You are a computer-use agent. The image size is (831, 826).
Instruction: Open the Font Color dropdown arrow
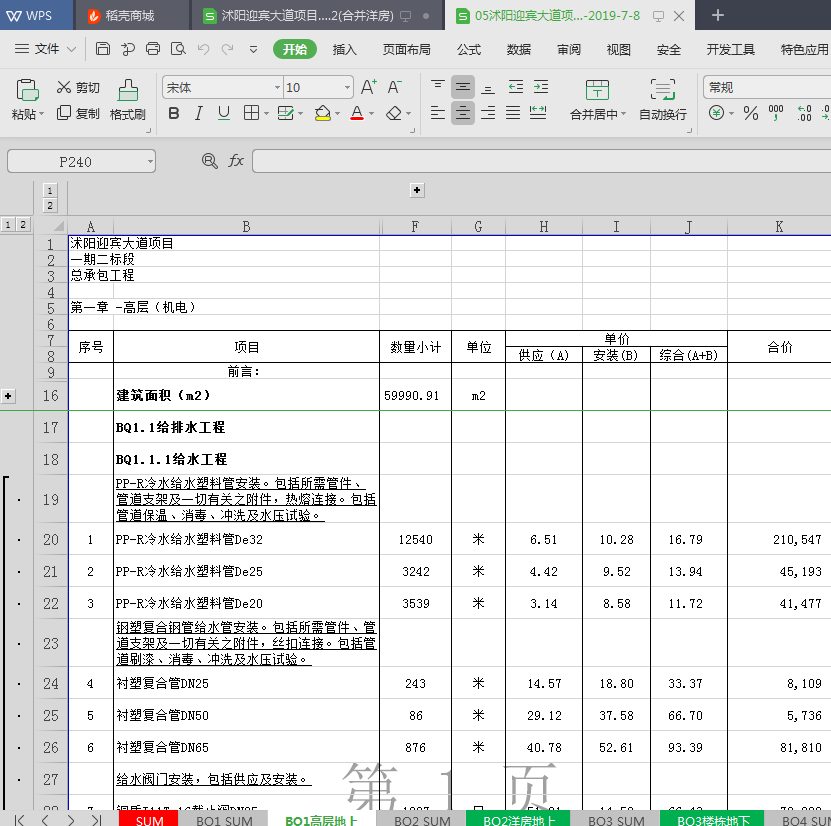pyautogui.click(x=372, y=113)
